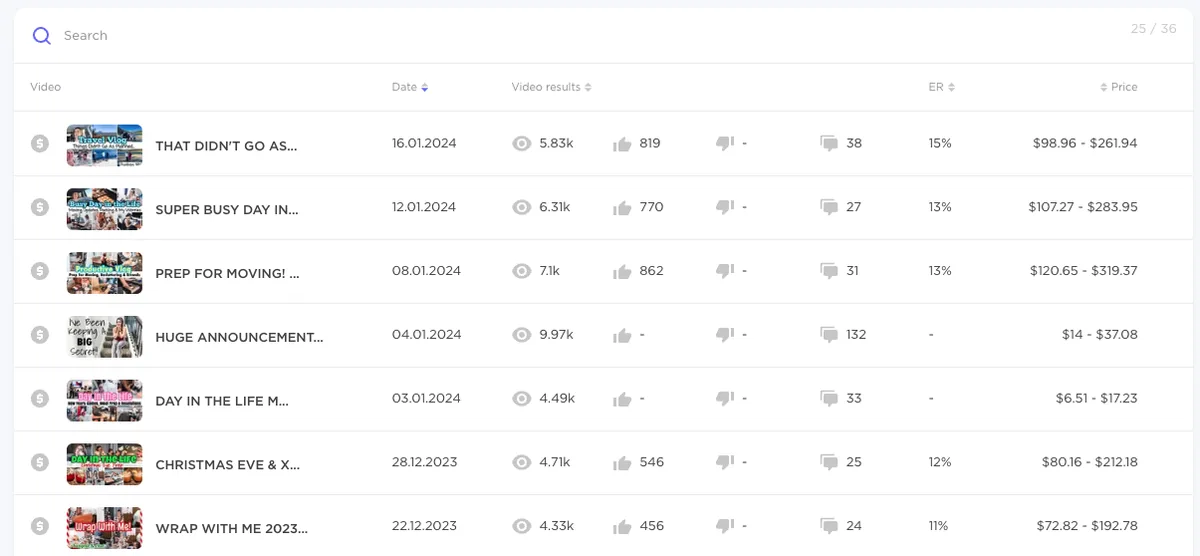Click thumbs-up icon beside 862 likes
1200x556 pixels.
(x=622, y=271)
